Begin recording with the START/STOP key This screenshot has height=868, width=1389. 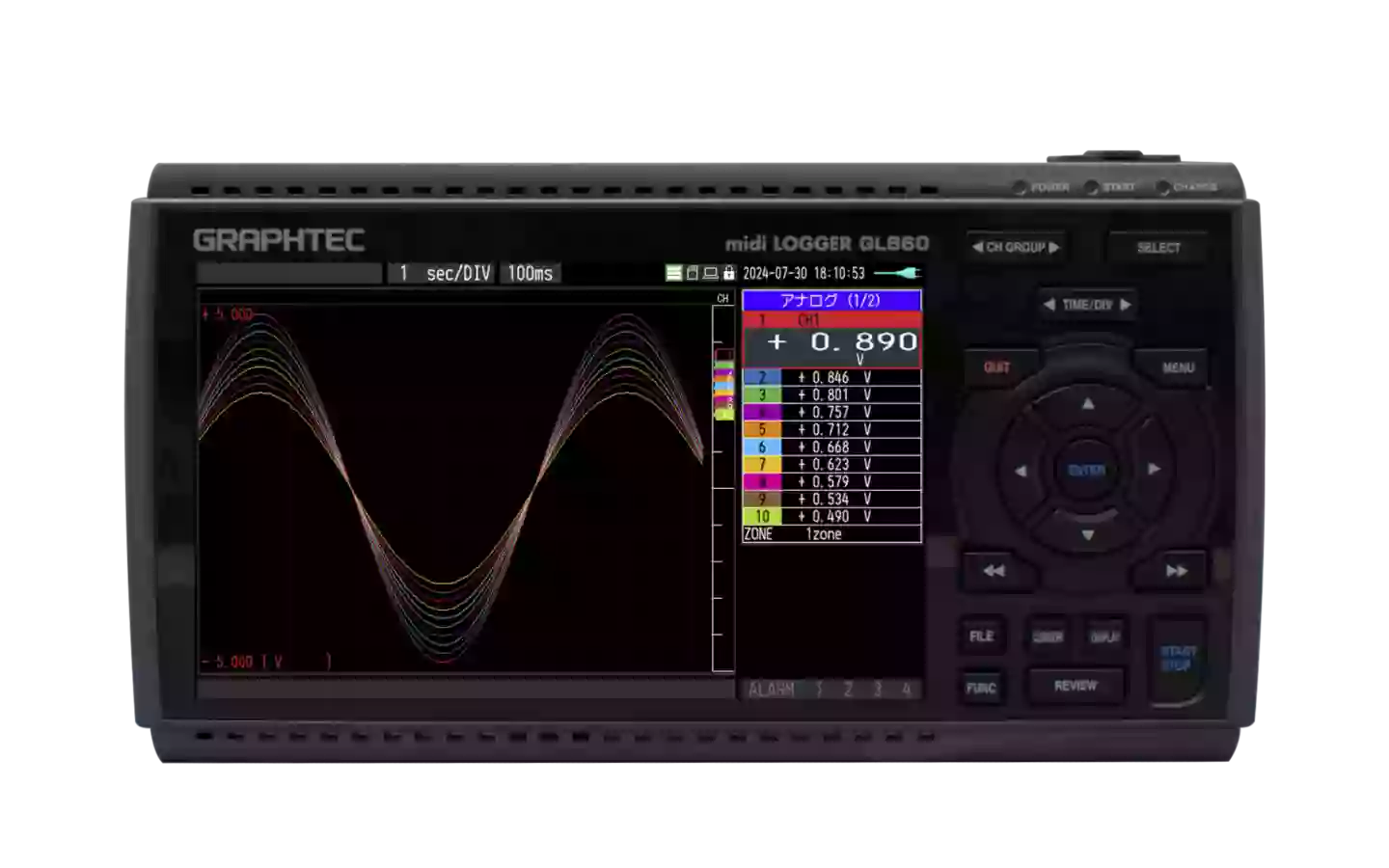1178,659
